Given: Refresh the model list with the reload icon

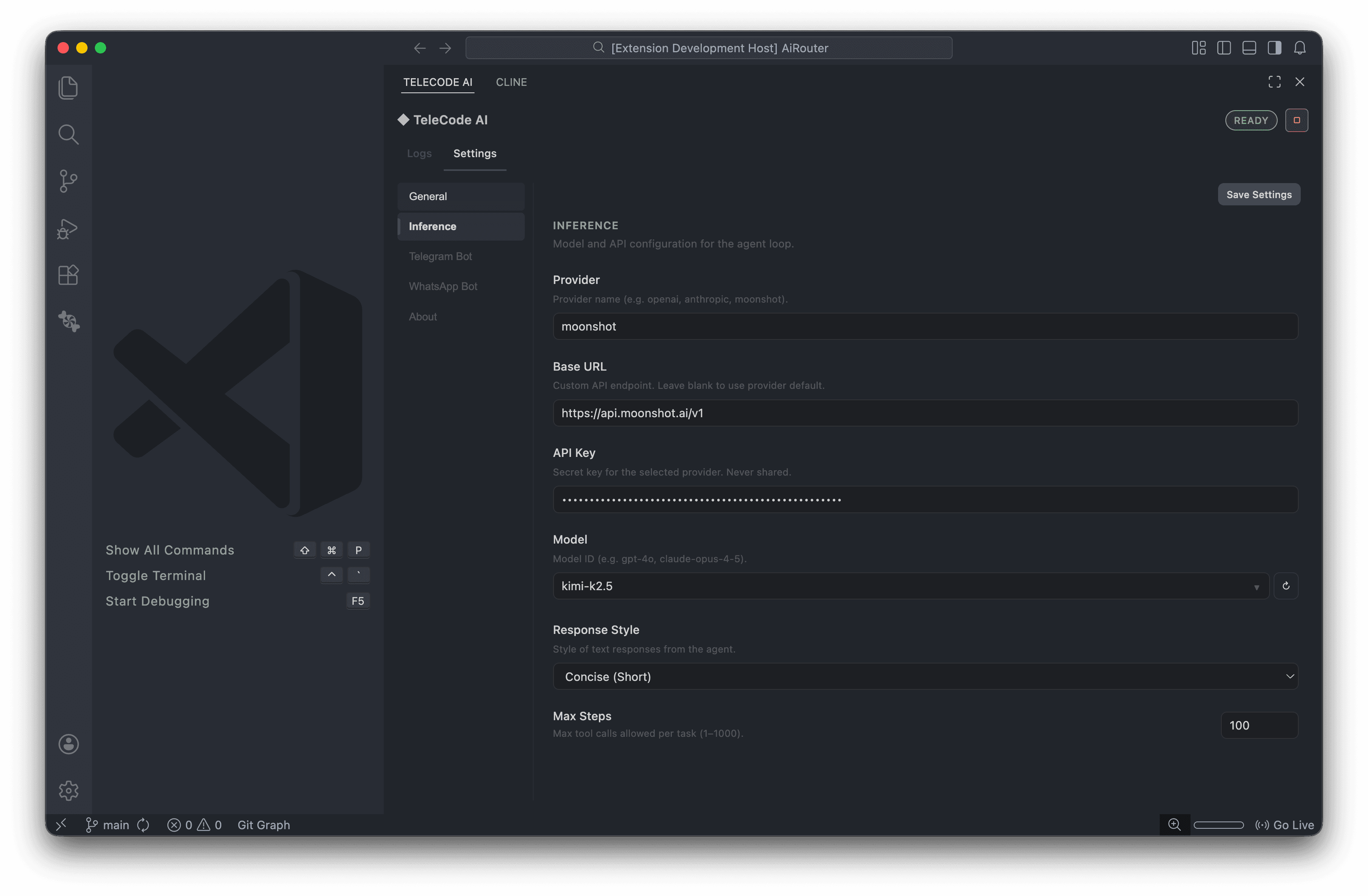Looking at the screenshot, I should (1287, 586).
